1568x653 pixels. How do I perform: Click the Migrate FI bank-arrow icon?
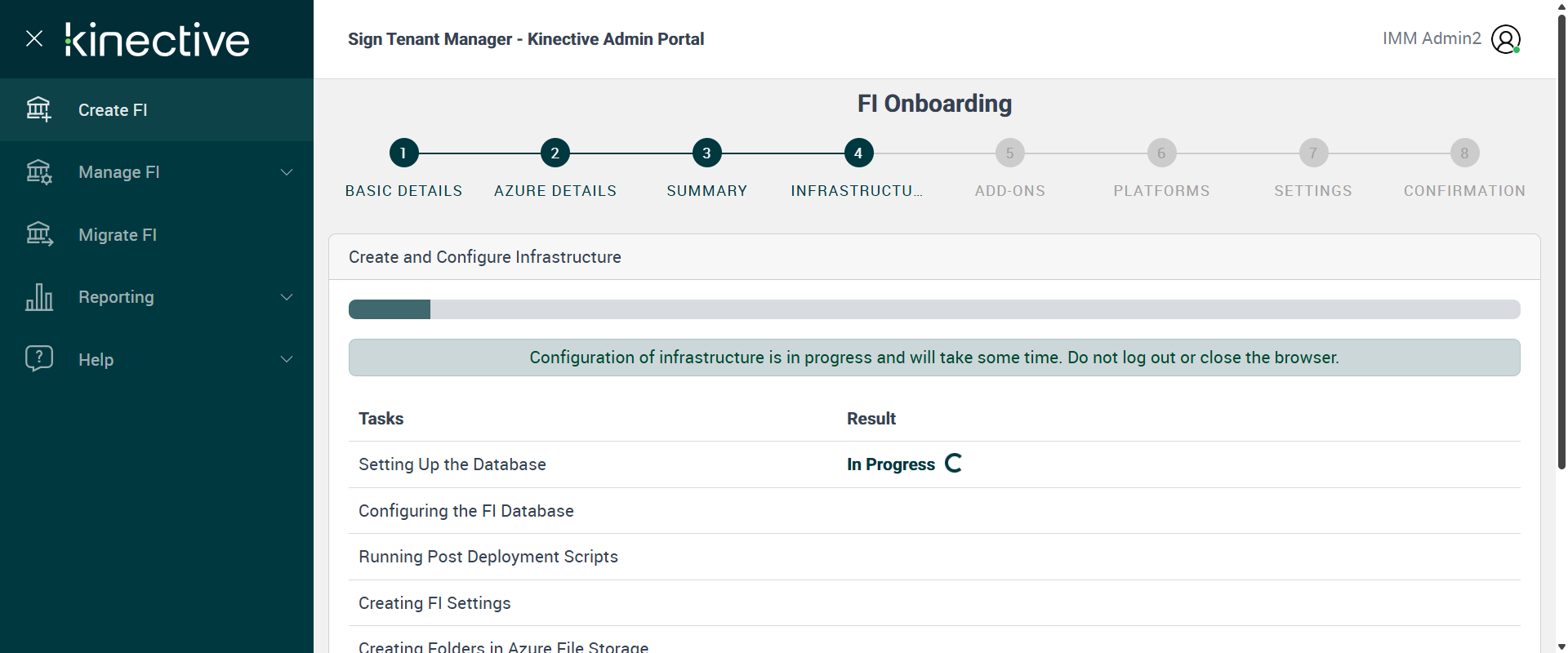(x=38, y=235)
